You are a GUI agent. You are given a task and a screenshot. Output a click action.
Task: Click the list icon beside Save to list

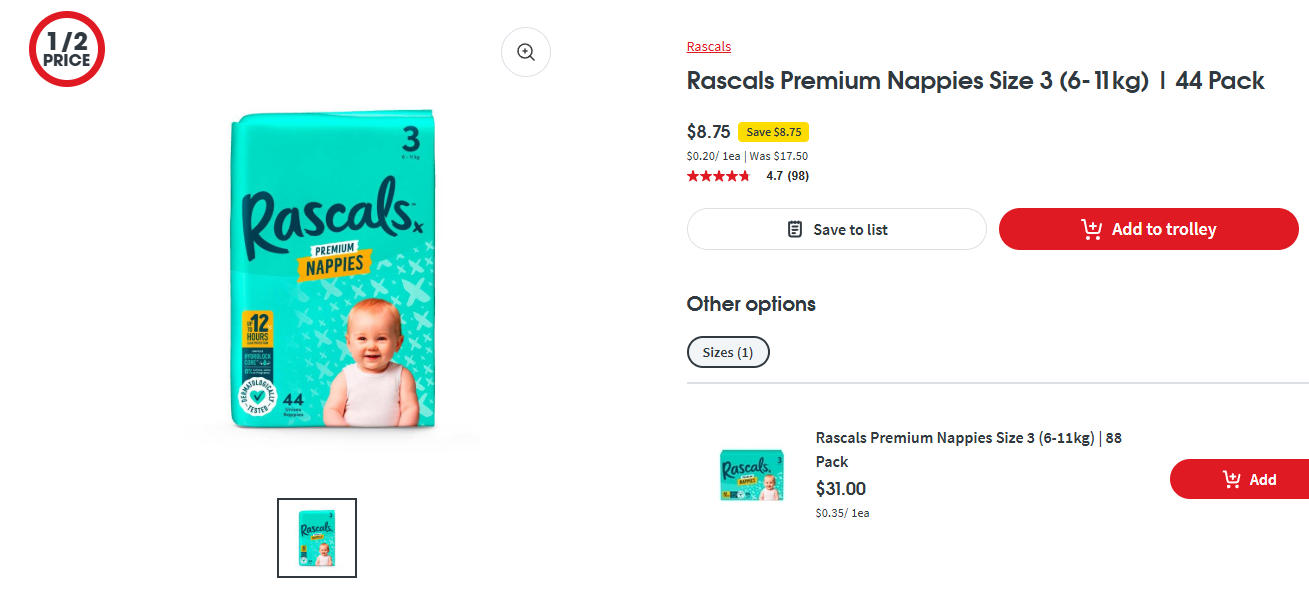(x=795, y=229)
